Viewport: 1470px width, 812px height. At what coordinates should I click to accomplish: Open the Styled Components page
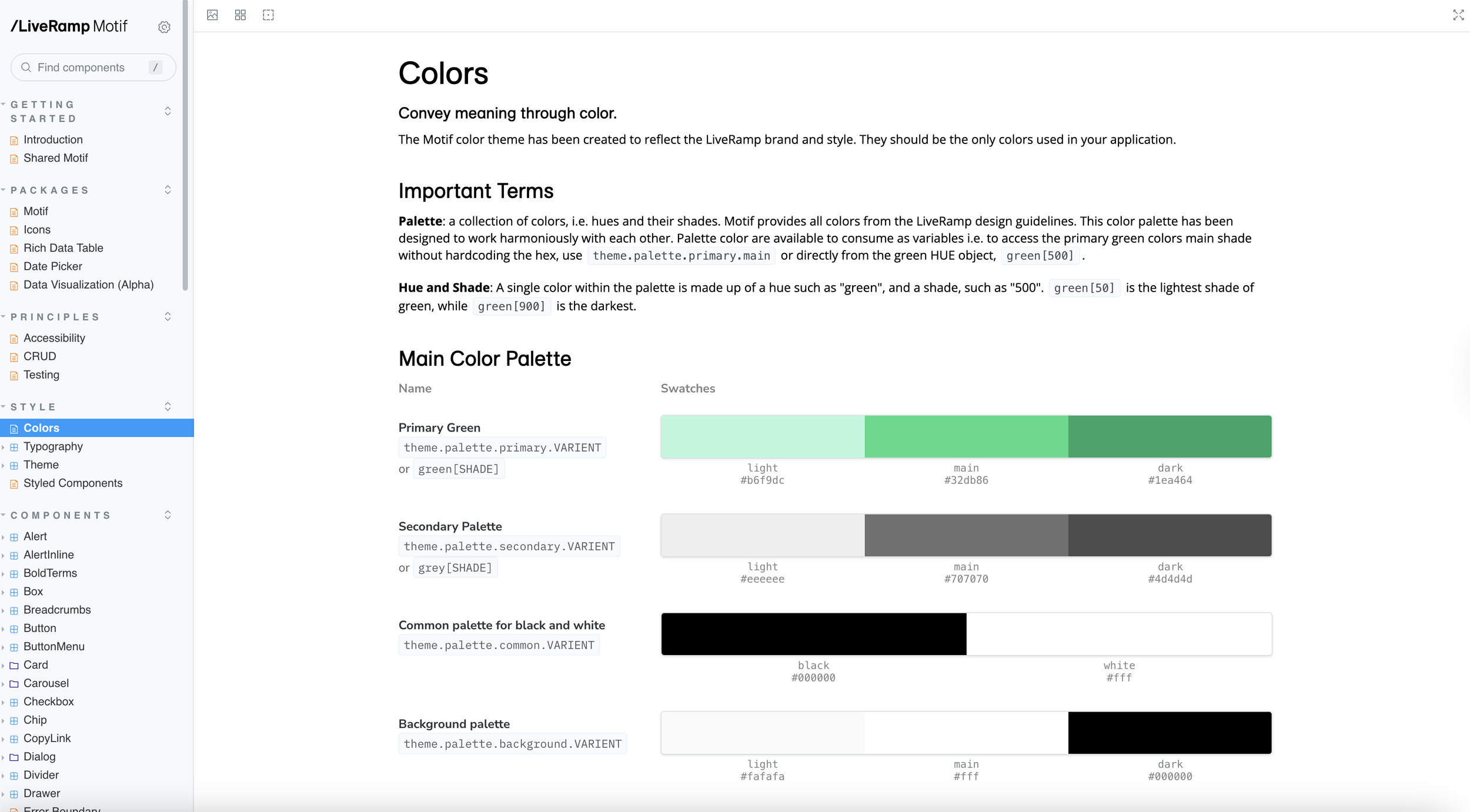[x=73, y=483]
